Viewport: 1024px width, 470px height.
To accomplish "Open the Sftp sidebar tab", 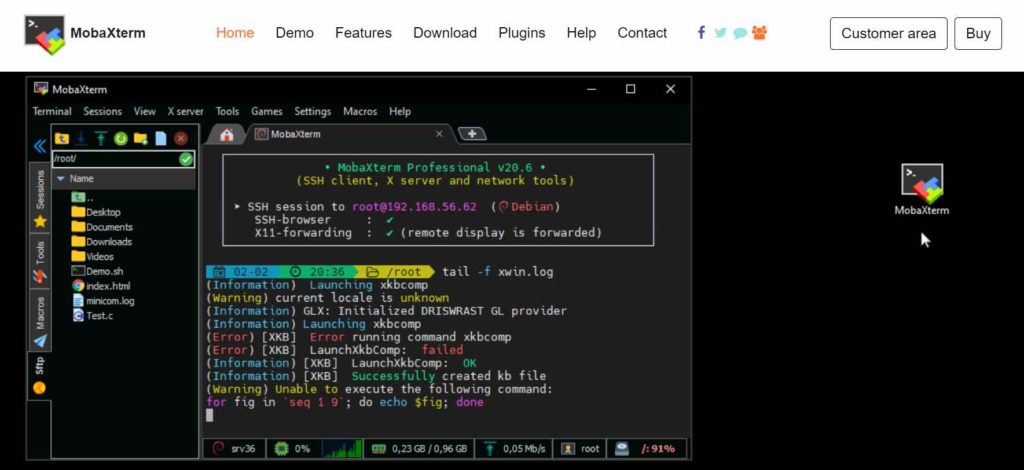I will tap(40, 376).
